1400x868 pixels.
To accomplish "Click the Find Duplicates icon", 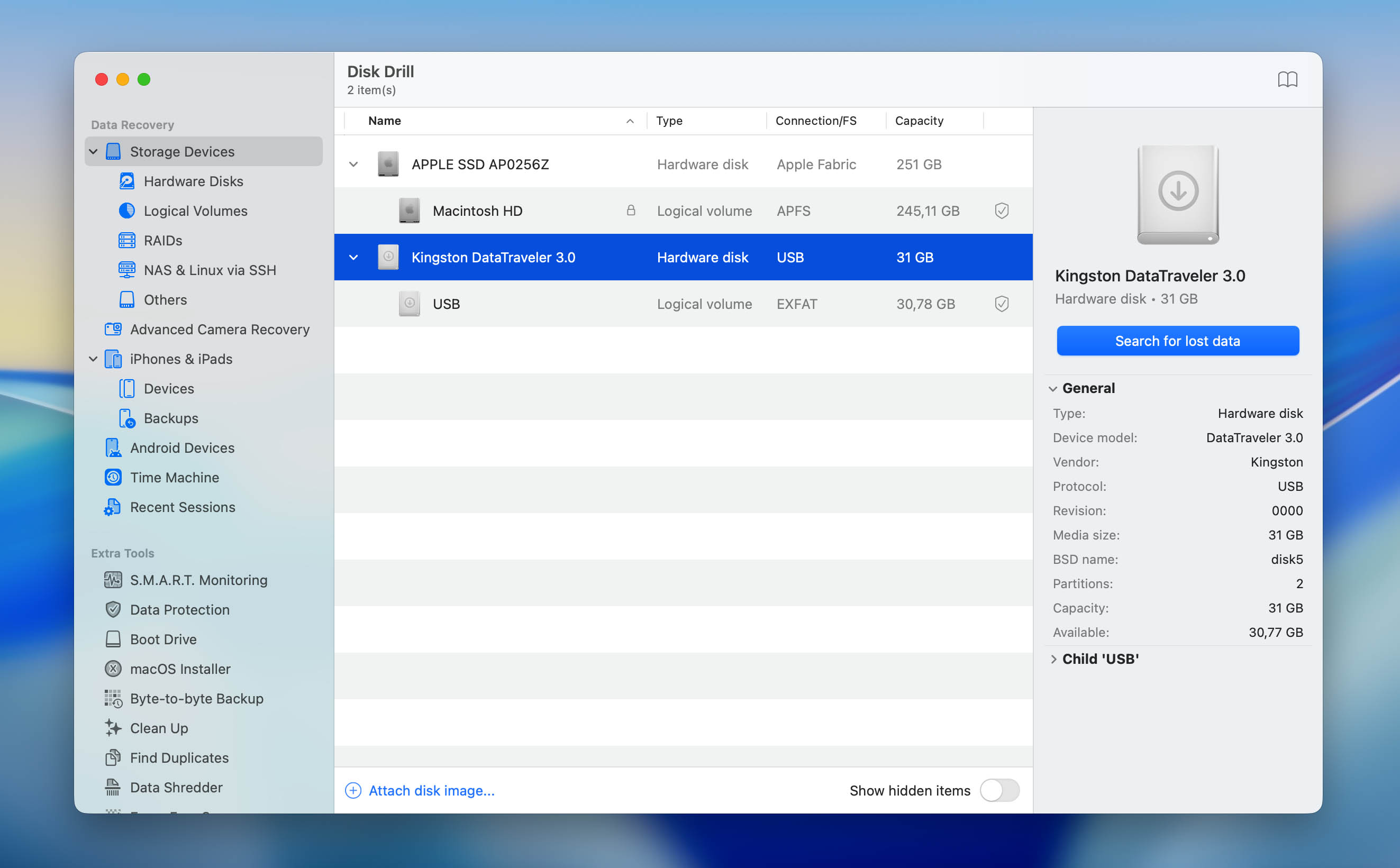I will click(x=113, y=757).
